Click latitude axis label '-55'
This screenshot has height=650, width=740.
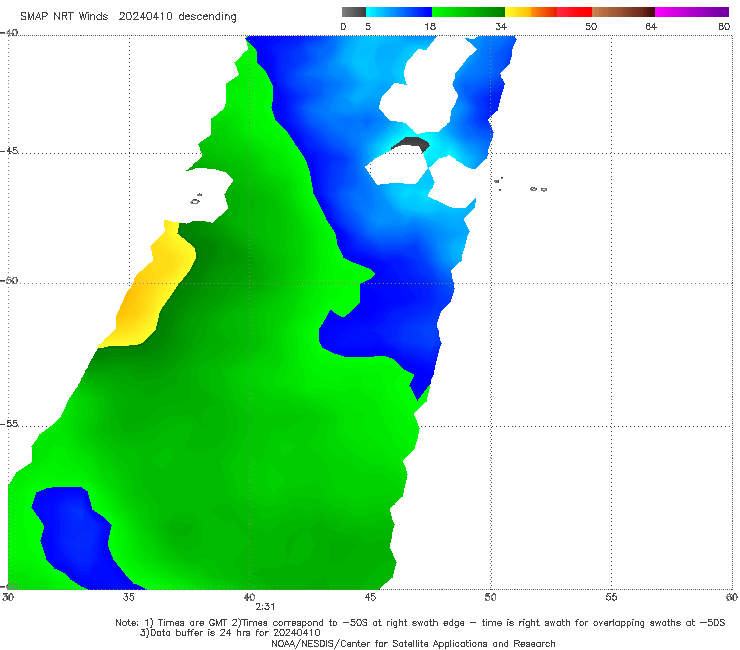pos(9,423)
